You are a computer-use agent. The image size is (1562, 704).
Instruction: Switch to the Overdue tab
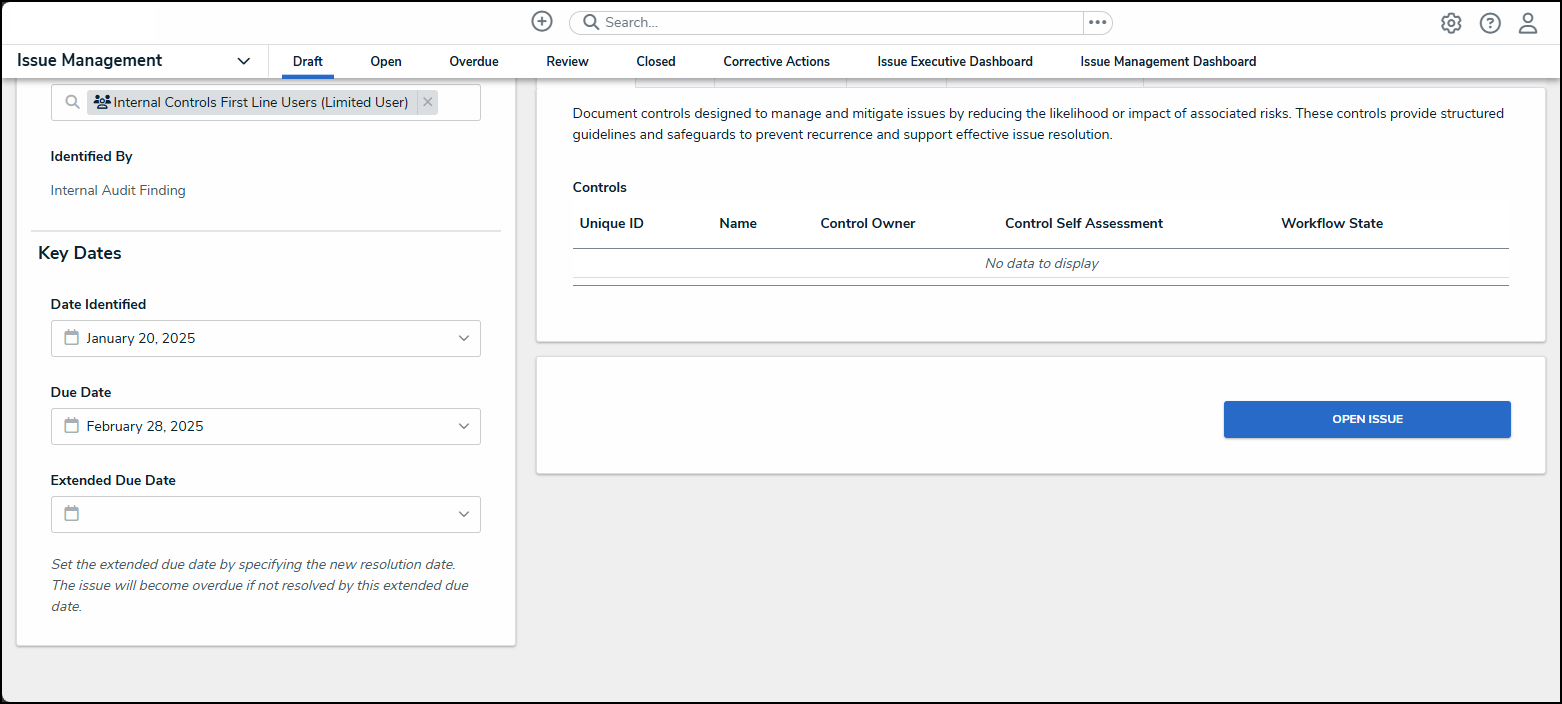click(473, 61)
